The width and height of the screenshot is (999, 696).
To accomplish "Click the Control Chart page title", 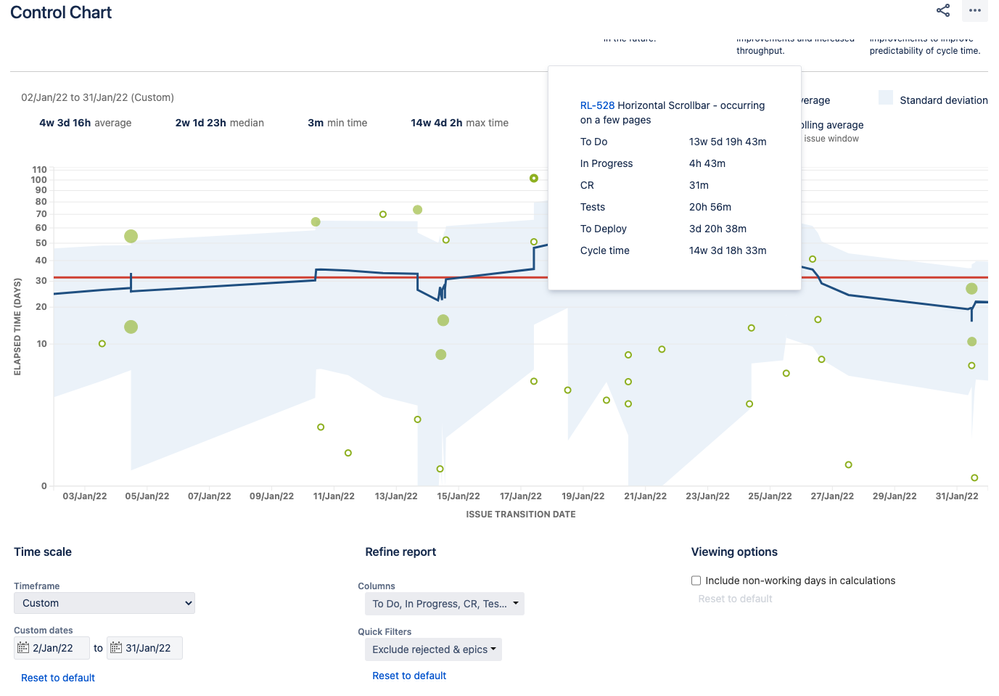I will point(61,12).
